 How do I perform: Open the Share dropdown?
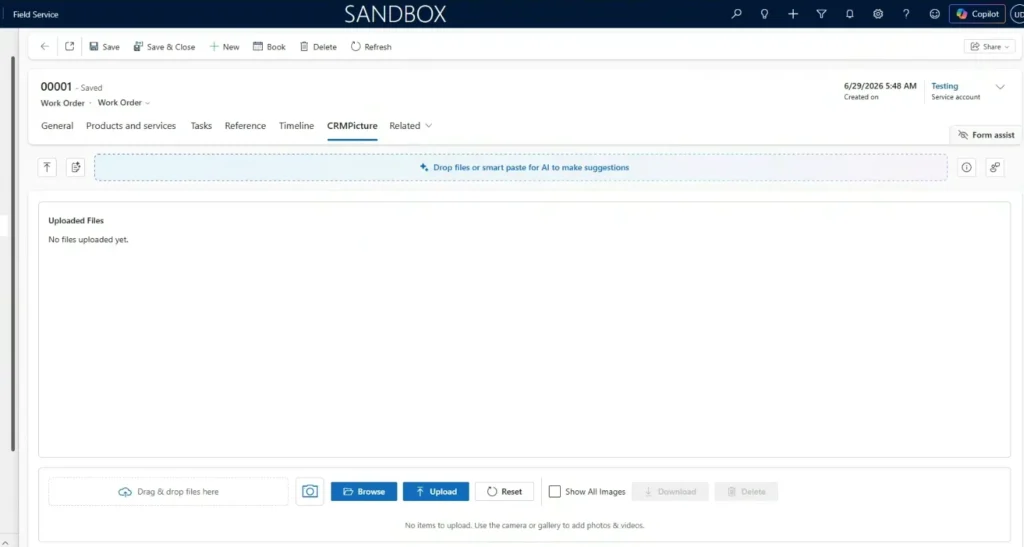(x=989, y=46)
